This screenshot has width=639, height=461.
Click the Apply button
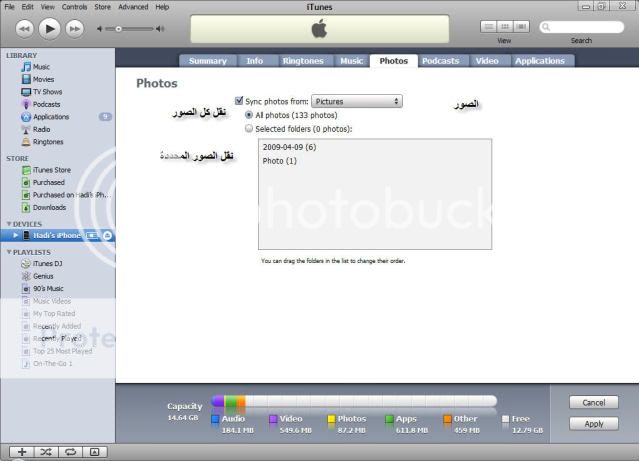pos(594,424)
